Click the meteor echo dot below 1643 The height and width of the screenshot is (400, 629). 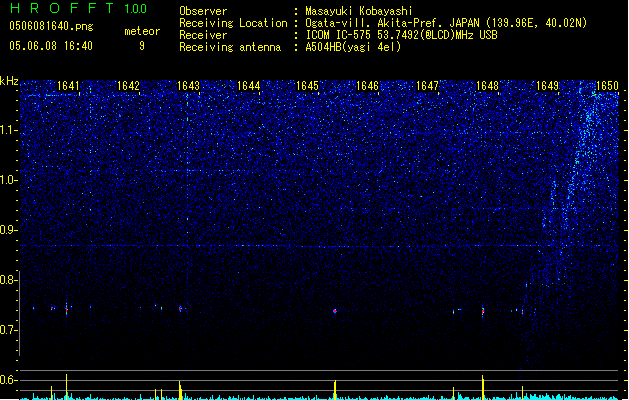pyautogui.click(x=180, y=309)
